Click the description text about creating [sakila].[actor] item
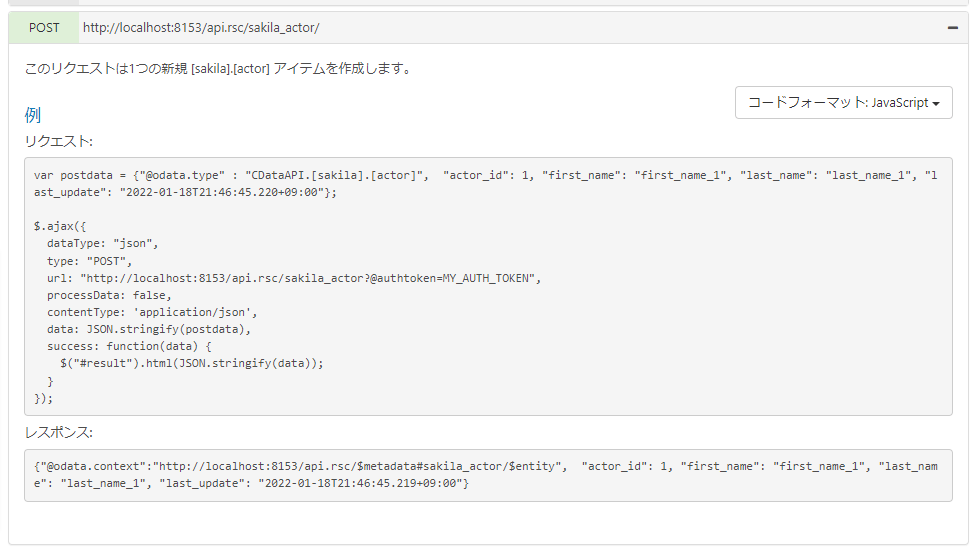 click(x=218, y=69)
